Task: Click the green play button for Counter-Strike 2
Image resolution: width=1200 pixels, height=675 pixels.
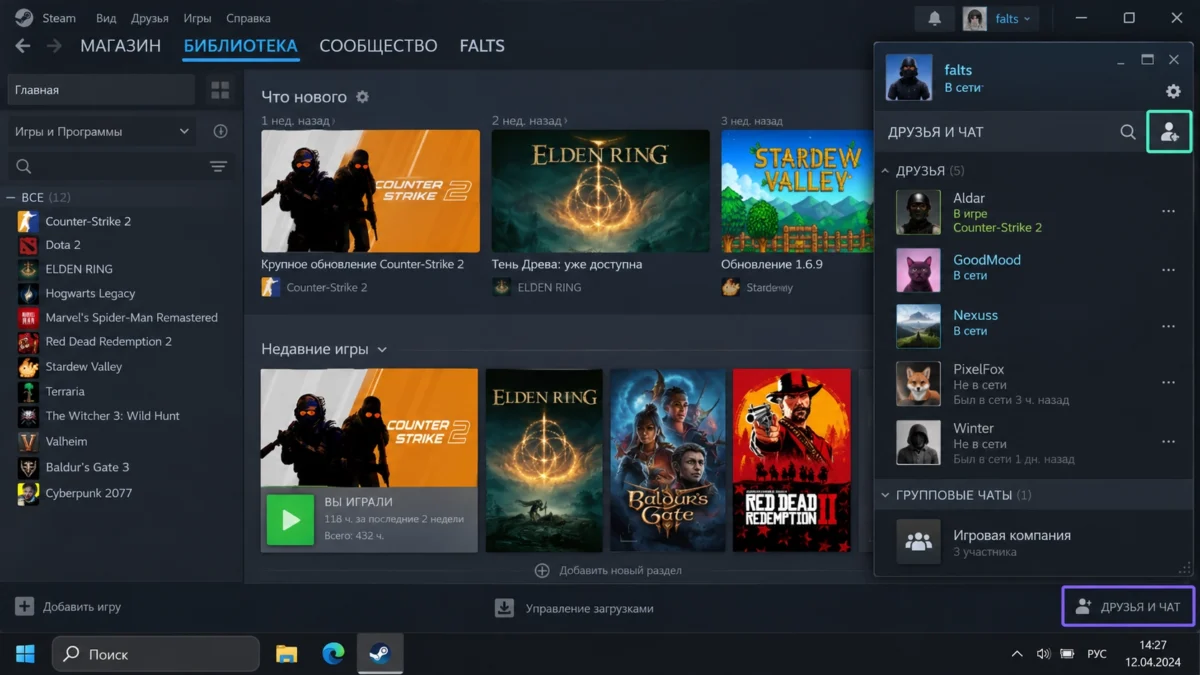Action: click(x=290, y=519)
